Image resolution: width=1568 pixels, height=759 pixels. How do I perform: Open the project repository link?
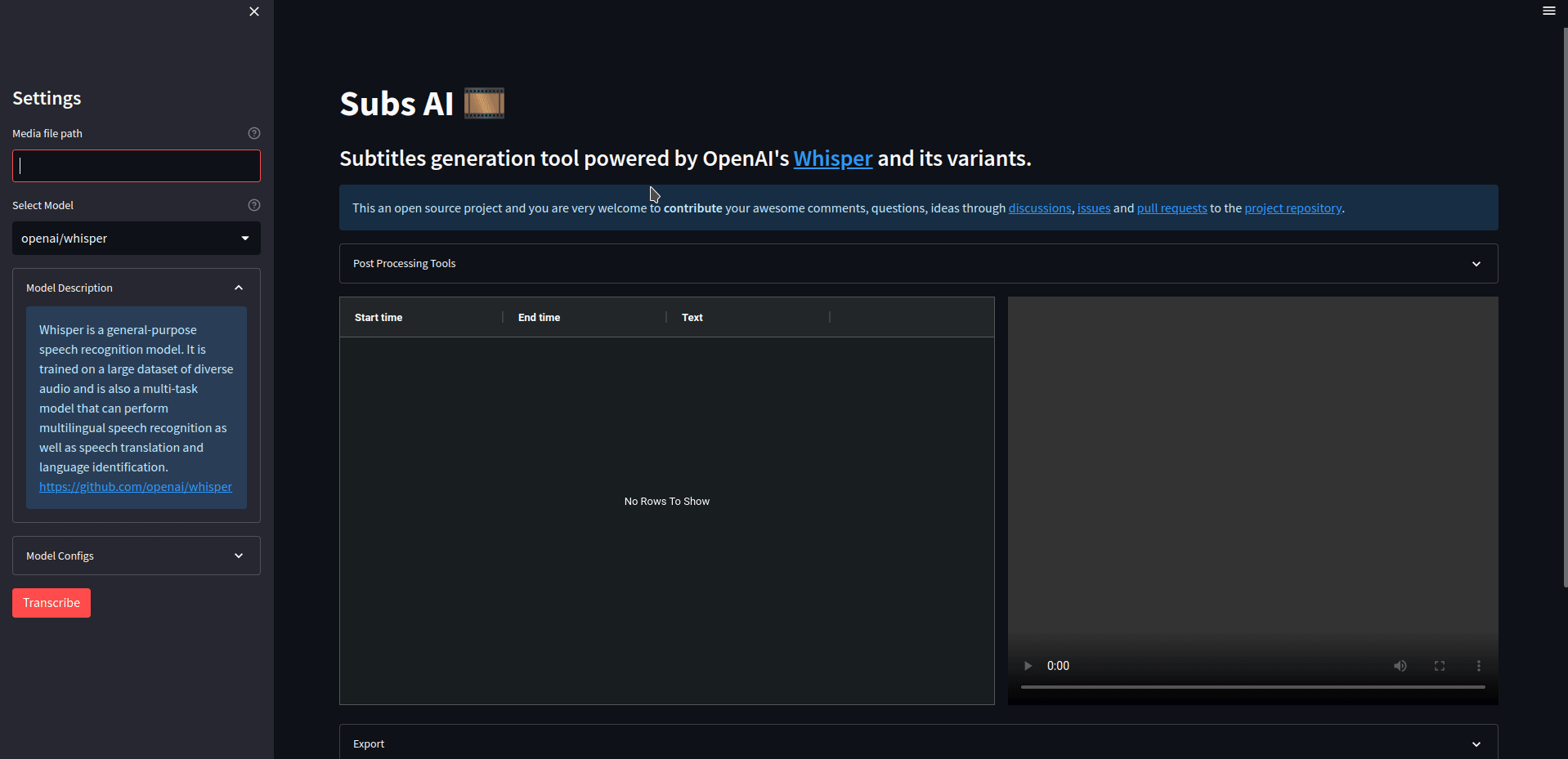1293,208
